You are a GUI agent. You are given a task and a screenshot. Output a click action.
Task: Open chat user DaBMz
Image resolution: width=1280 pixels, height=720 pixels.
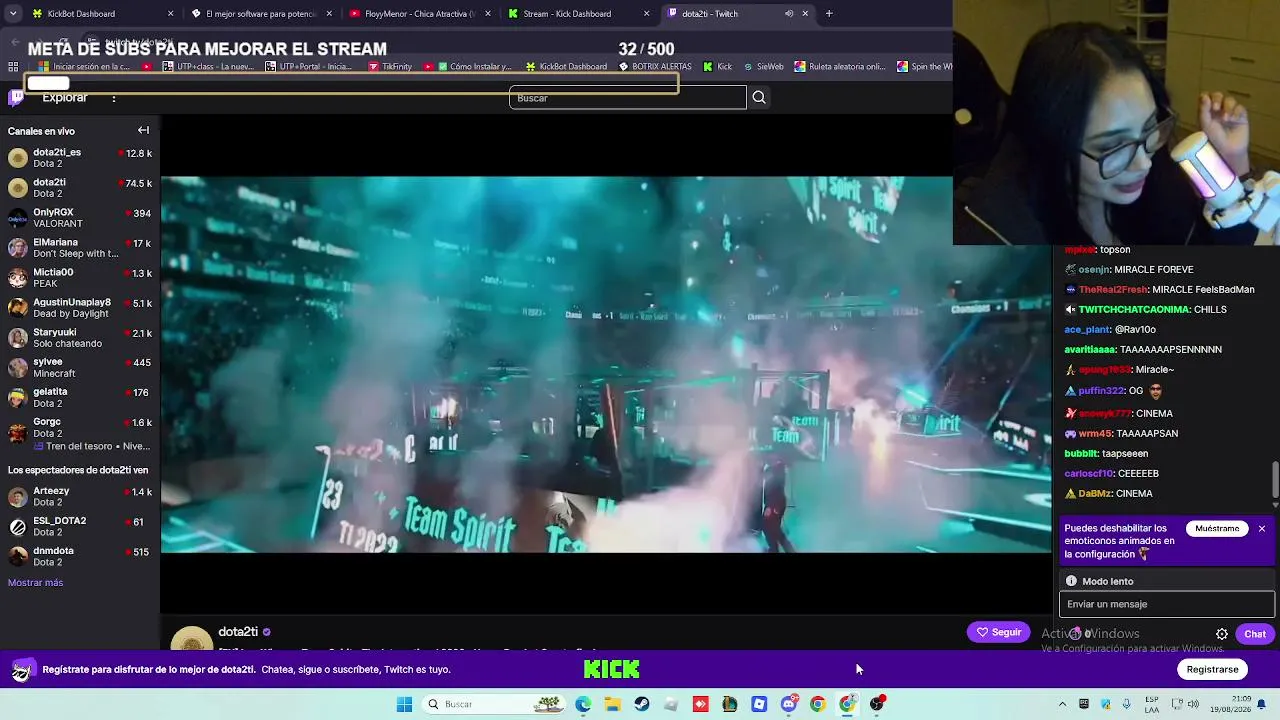tap(1094, 494)
